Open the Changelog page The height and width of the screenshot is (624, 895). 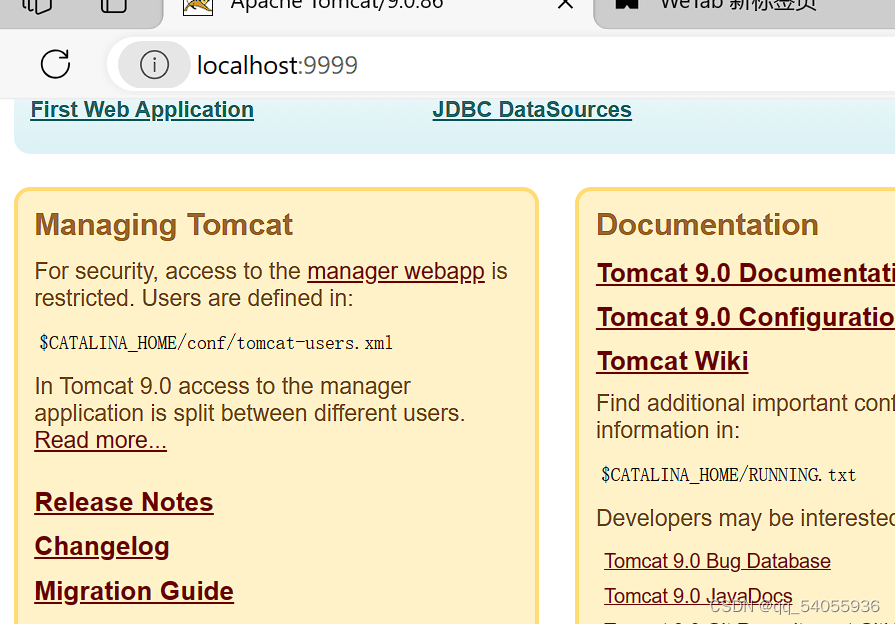pyautogui.click(x=101, y=547)
